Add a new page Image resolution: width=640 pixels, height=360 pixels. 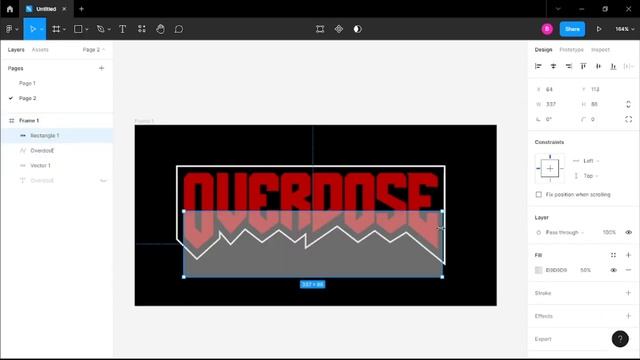[x=101, y=68]
